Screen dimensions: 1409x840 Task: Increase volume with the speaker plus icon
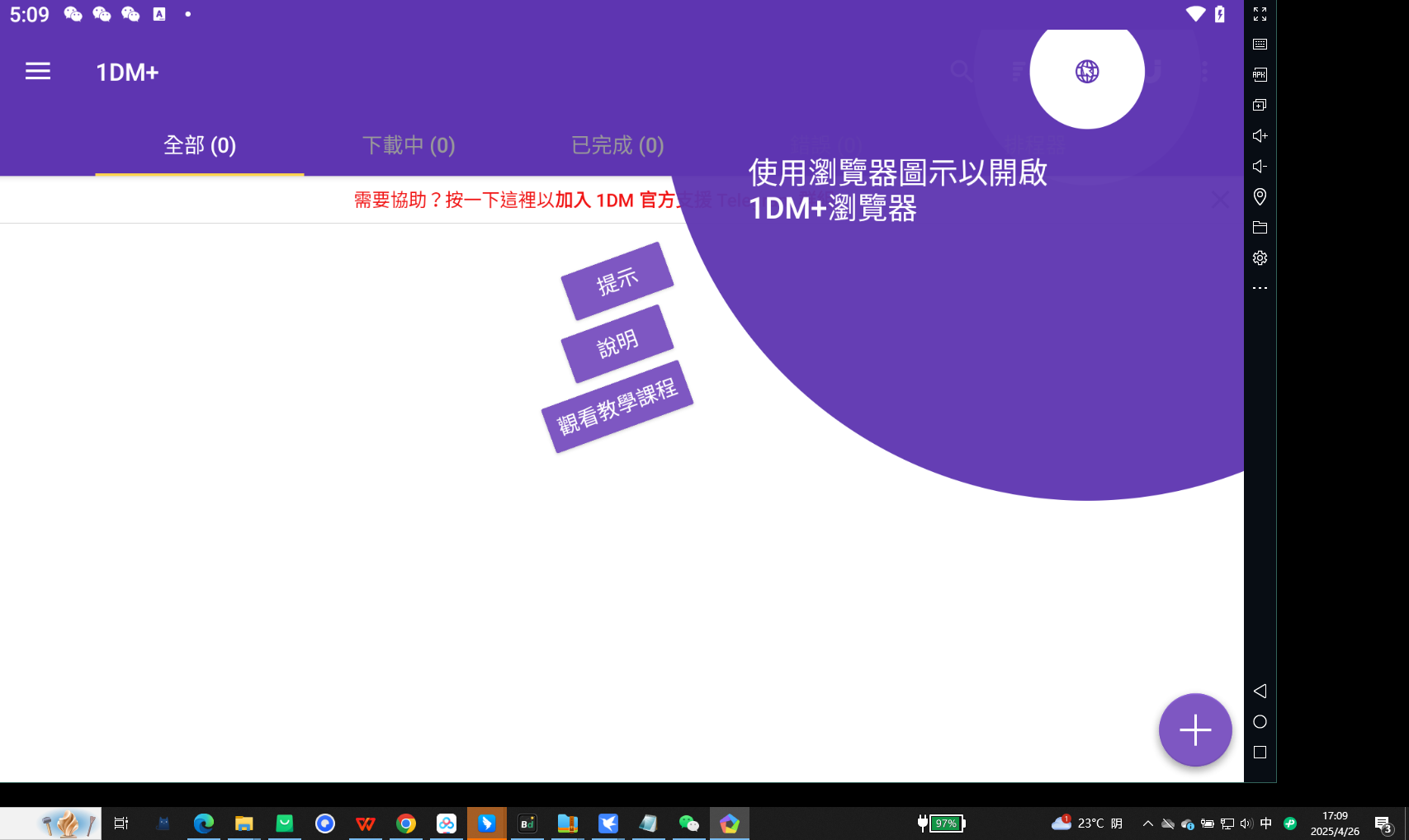pos(1260,136)
